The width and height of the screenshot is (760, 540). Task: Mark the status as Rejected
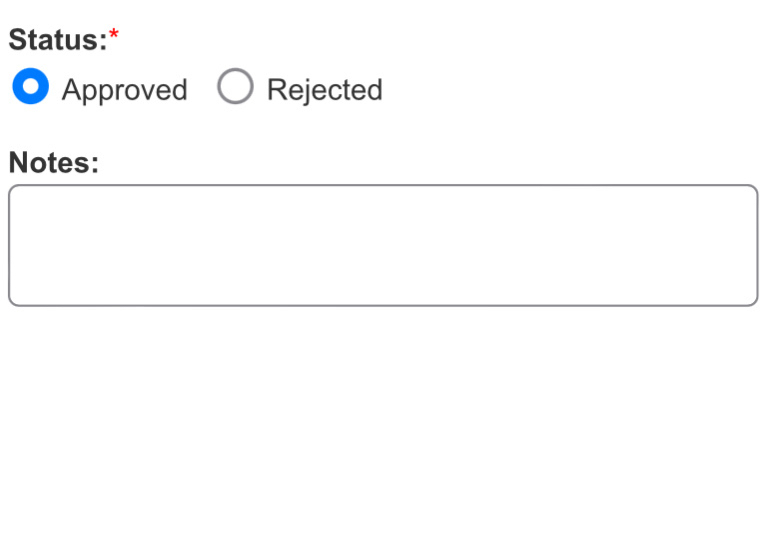tap(235, 88)
